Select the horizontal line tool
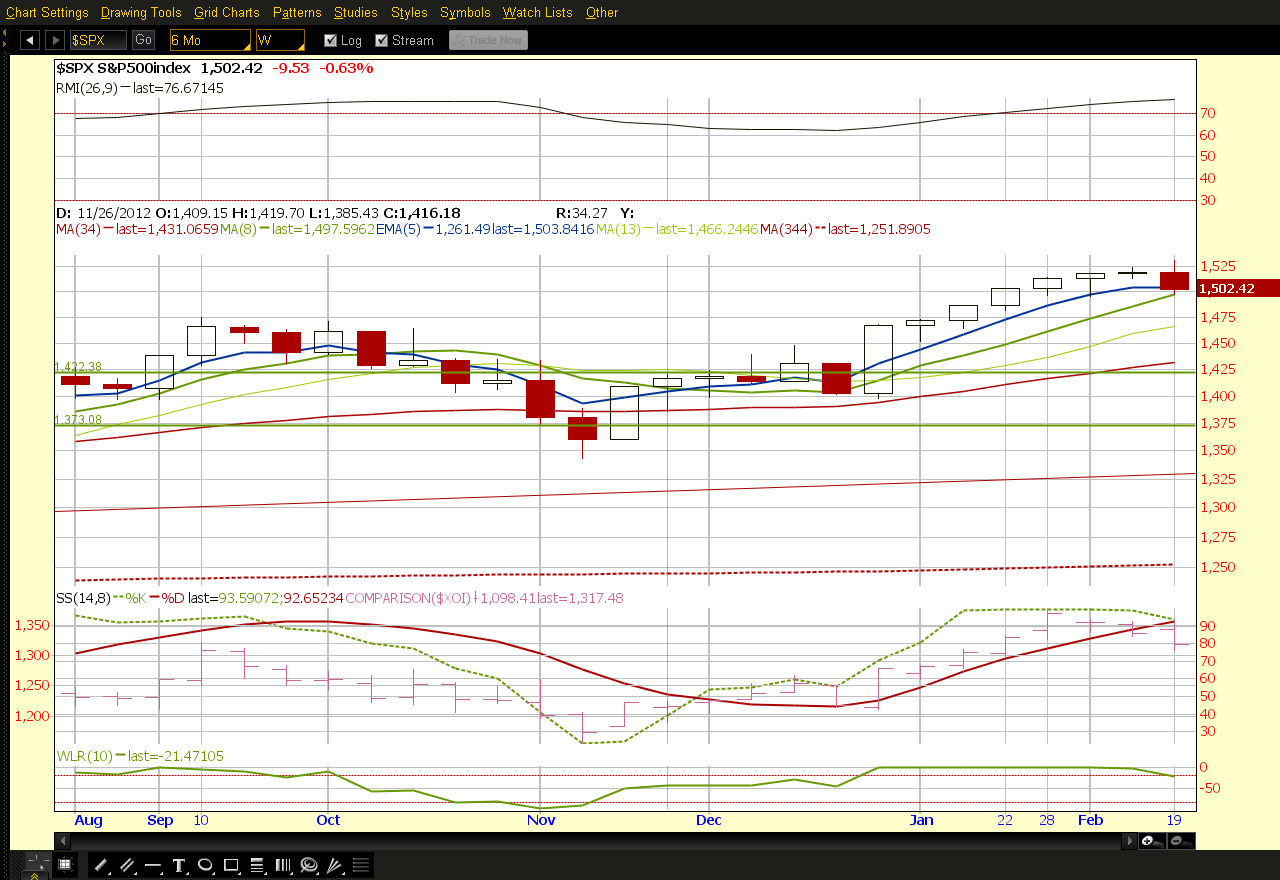This screenshot has height=880, width=1280. coord(153,865)
